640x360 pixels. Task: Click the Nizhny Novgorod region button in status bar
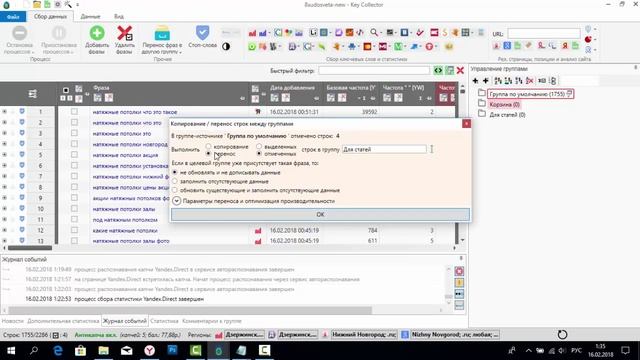(x=455, y=335)
